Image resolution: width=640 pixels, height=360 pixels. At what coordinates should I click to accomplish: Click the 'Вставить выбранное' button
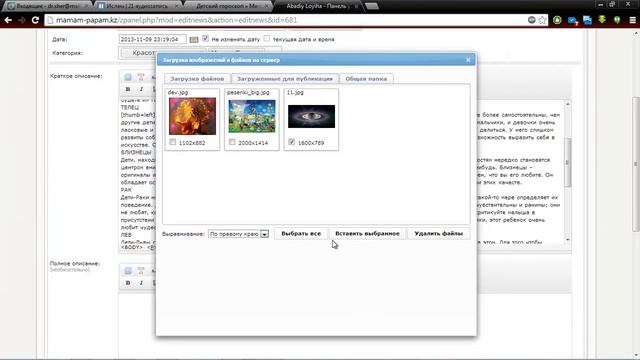367,233
